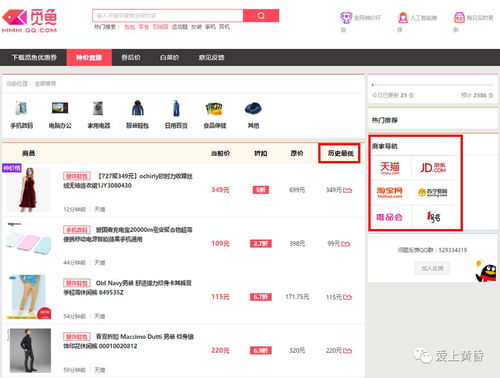The width and height of the screenshot is (500, 378).
Task: Open the 20000m power bank title
Action: 128,234
